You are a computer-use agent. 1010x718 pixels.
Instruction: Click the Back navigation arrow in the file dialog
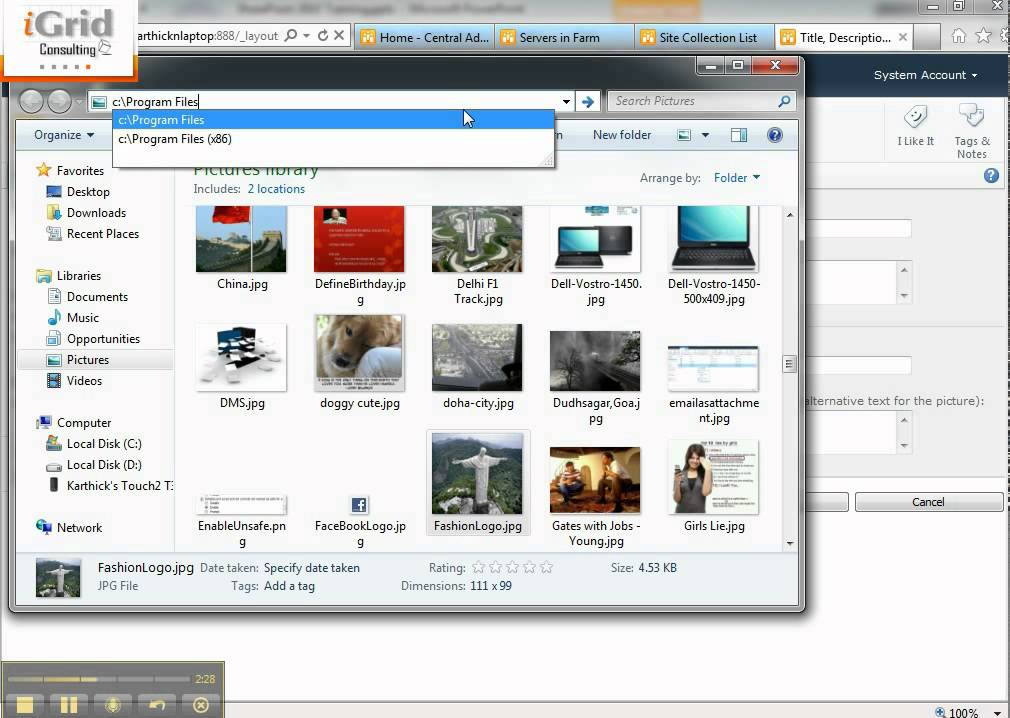(30, 101)
